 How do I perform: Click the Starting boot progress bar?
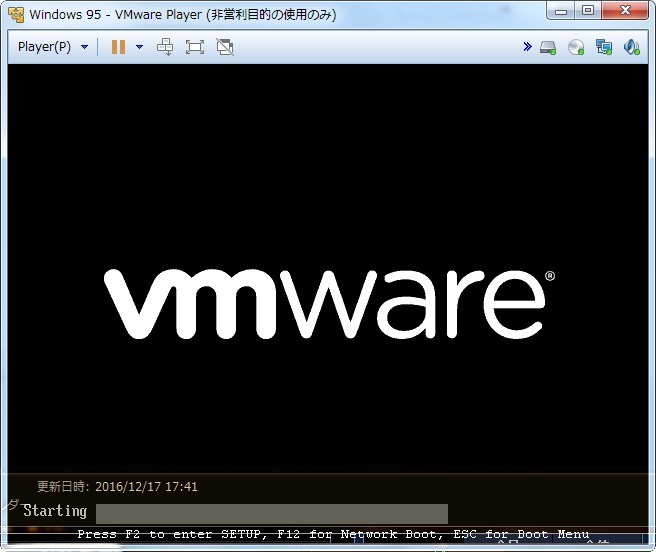coord(272,513)
